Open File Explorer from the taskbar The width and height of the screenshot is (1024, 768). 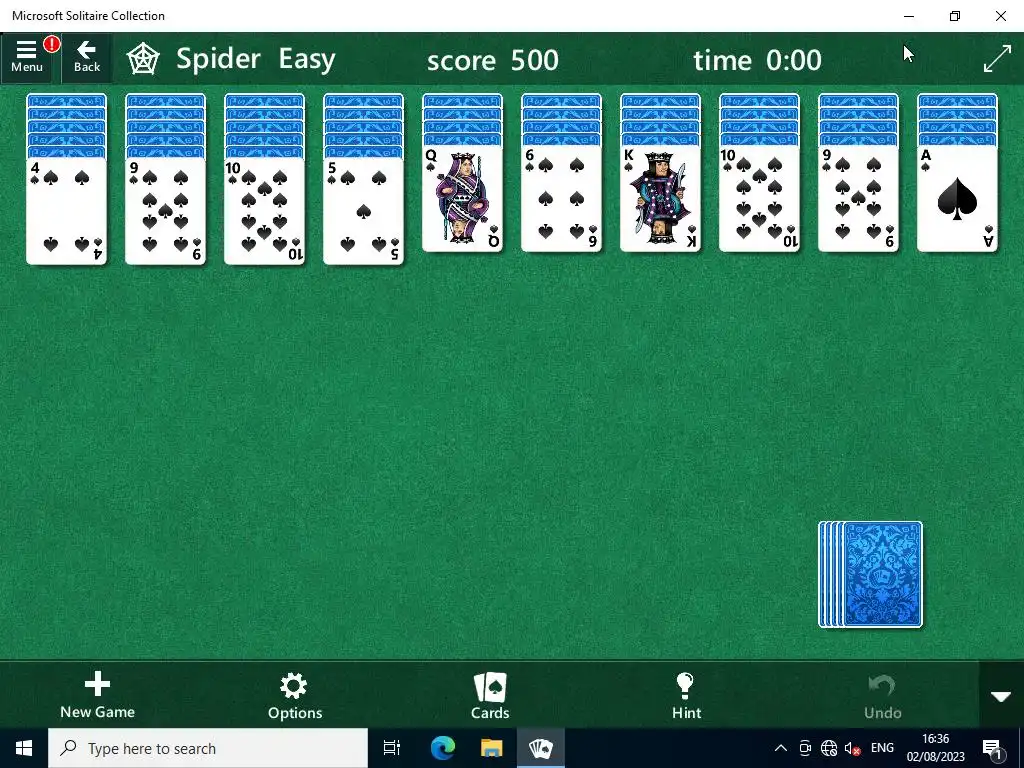(x=491, y=748)
